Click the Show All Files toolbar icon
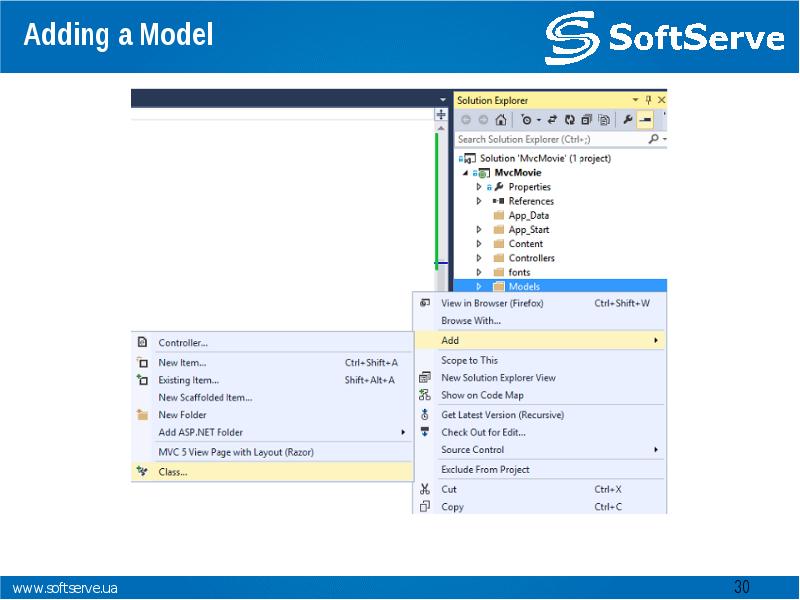Image resolution: width=800 pixels, height=600 pixels. pos(604,120)
